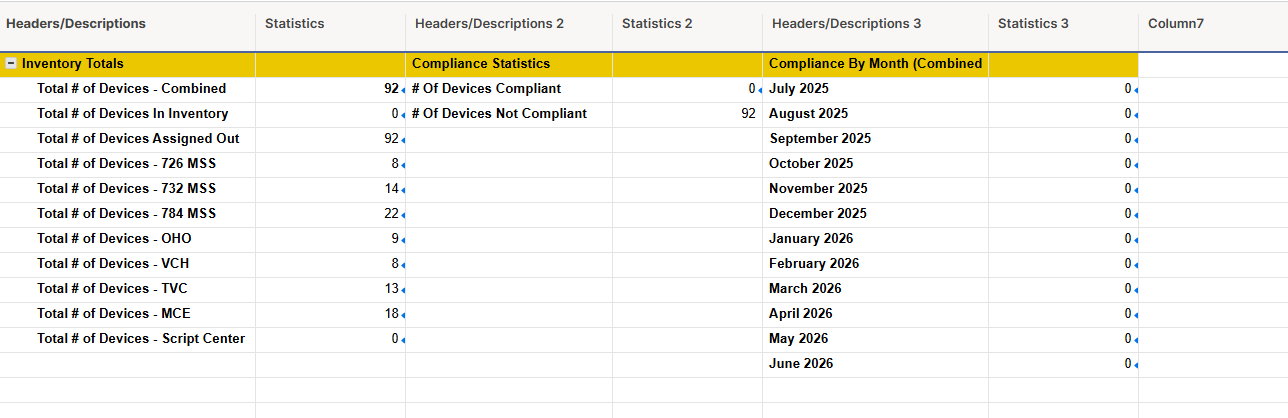Viewport: 1288px width, 418px height.
Task: Select the # Of Devices Compliant cell
Action: coord(509,89)
